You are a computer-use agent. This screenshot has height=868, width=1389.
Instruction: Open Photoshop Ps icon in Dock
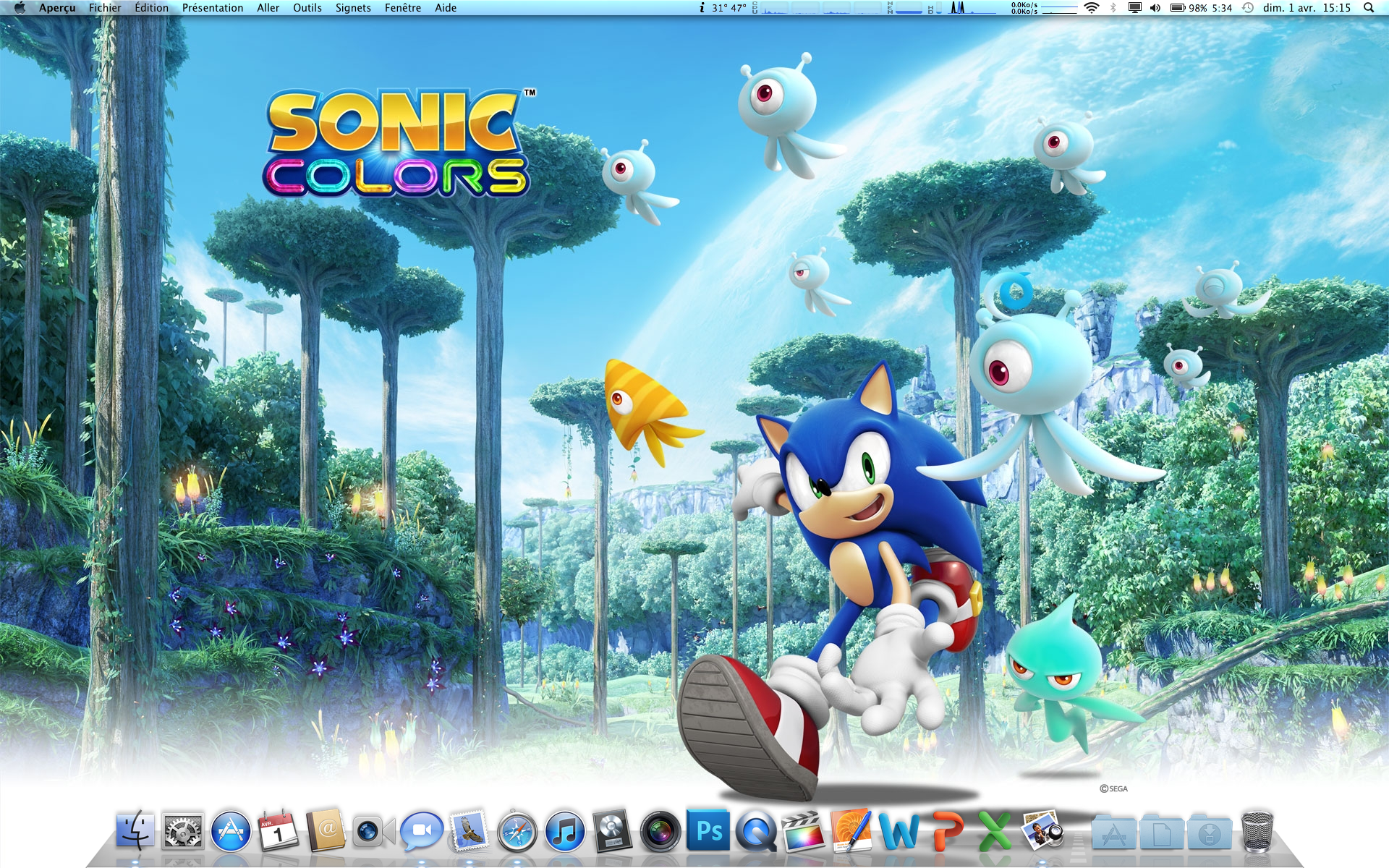708,830
